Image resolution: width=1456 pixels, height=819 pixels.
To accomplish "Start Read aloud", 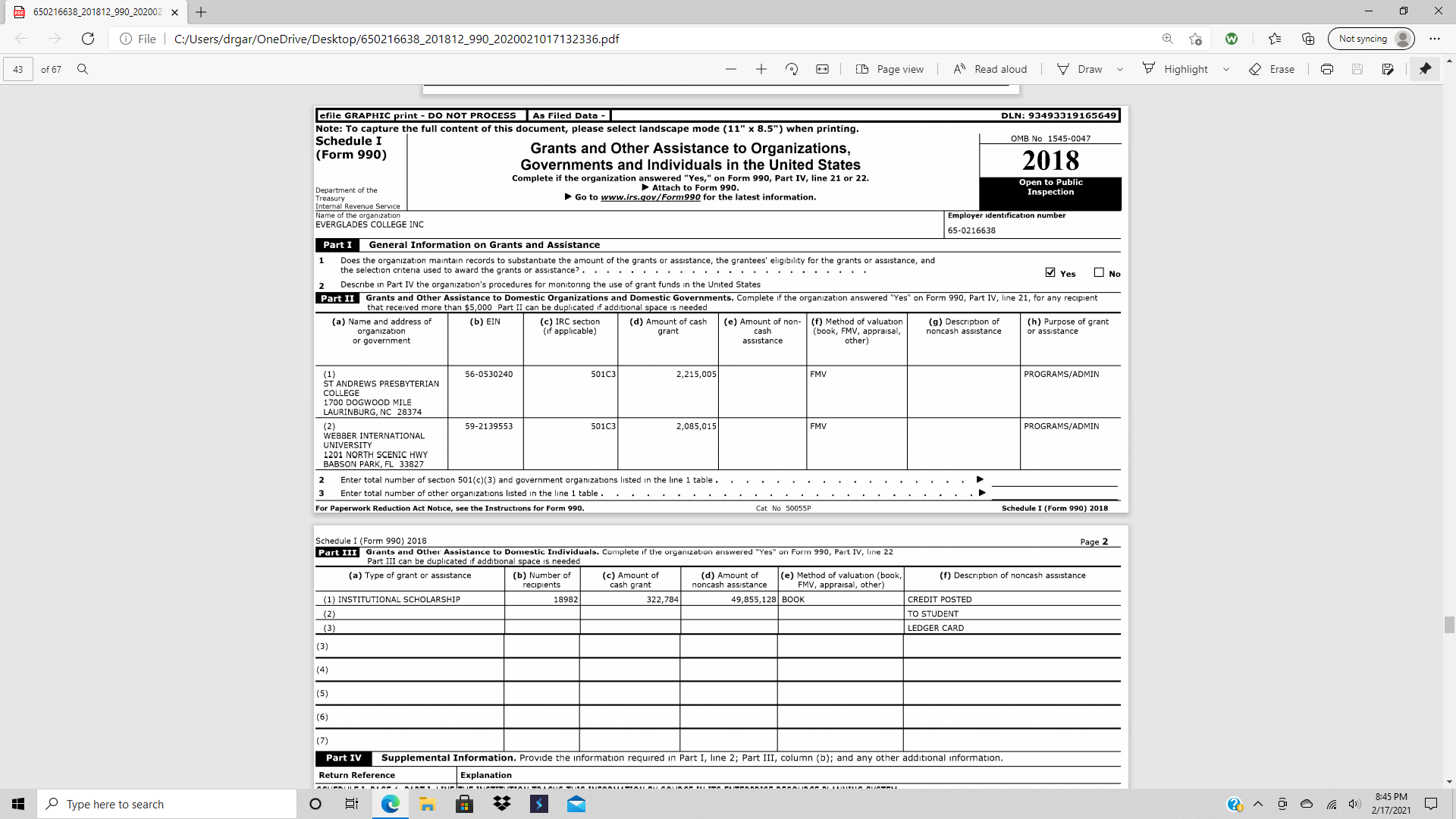I will pyautogui.click(x=990, y=69).
